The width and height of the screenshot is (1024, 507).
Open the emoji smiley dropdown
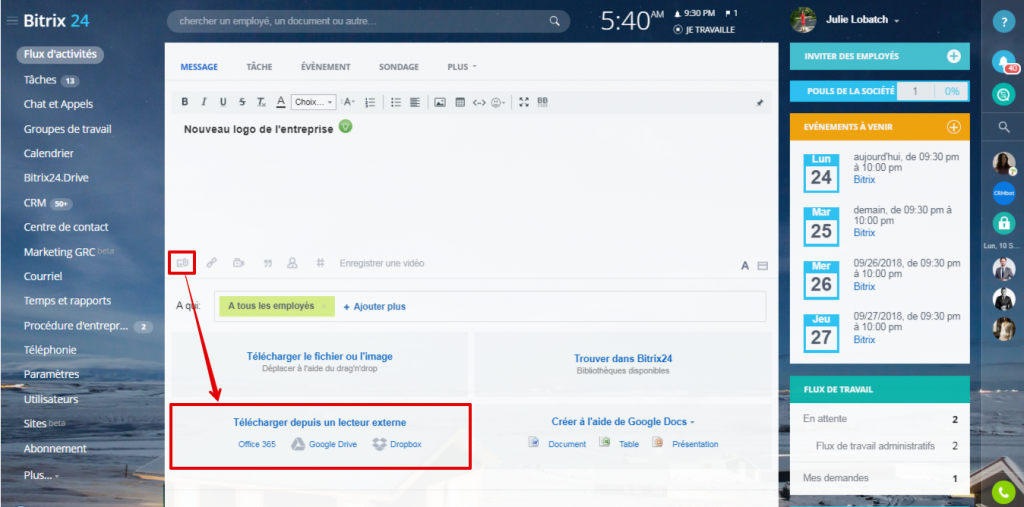click(498, 102)
